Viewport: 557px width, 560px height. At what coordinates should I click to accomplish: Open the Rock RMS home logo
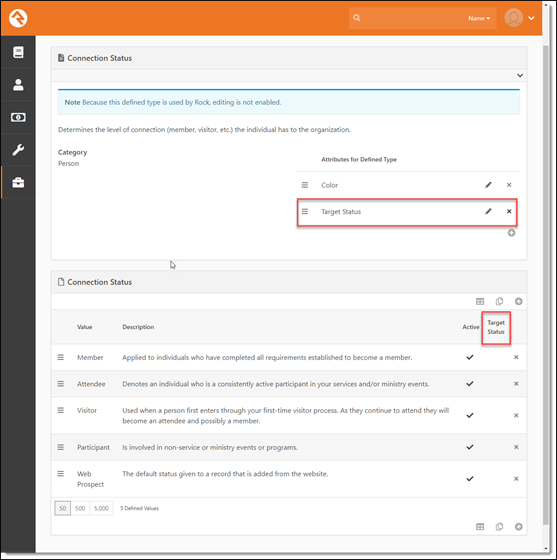[18, 18]
